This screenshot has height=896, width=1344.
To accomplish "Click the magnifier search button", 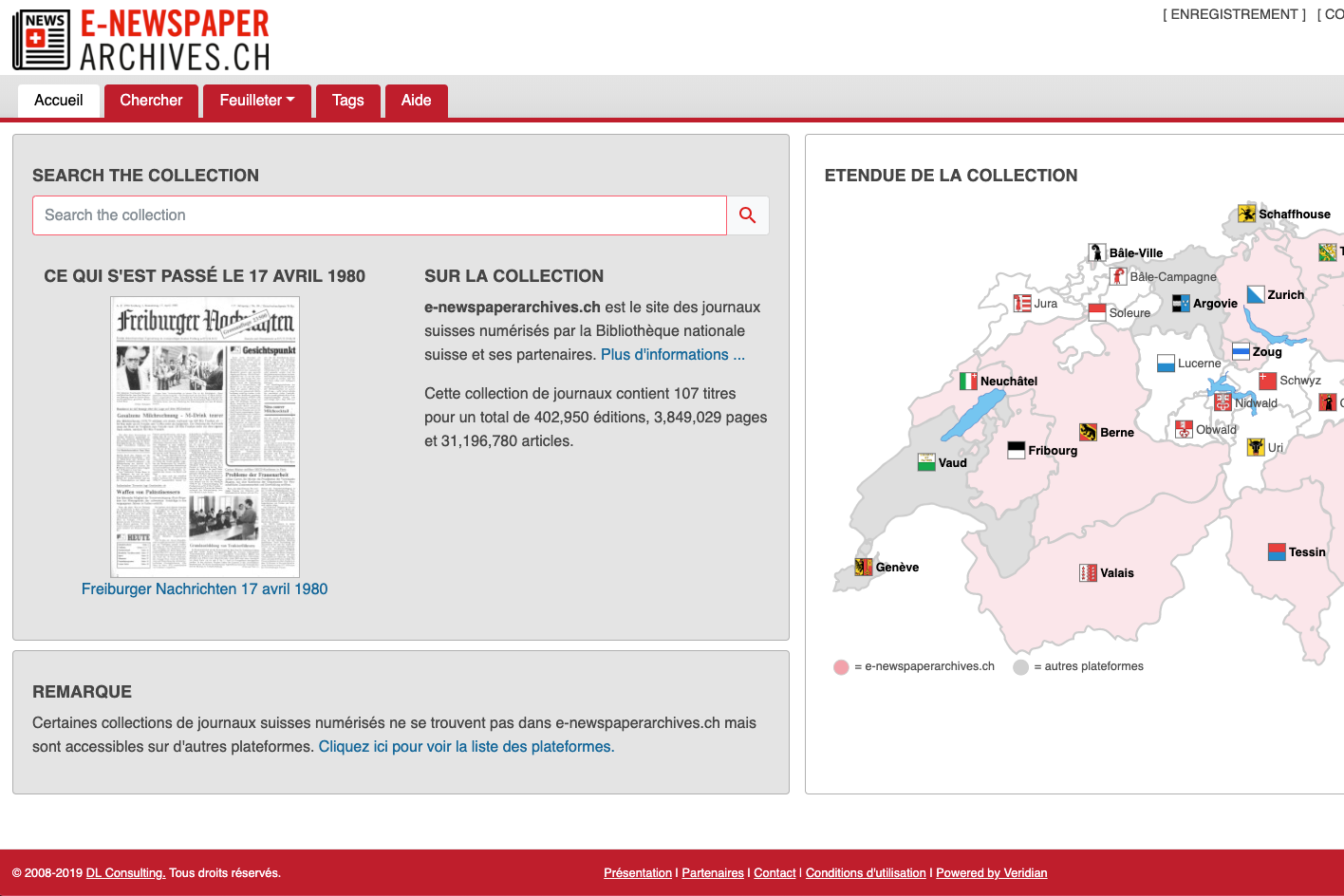I will 748,215.
